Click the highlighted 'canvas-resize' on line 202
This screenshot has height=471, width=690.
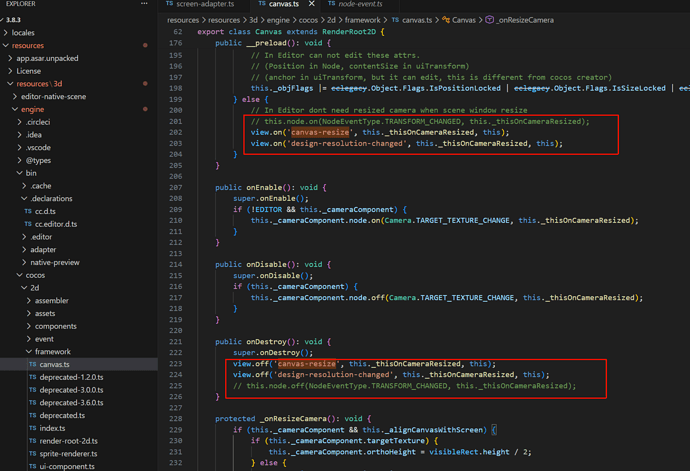click(x=320, y=132)
